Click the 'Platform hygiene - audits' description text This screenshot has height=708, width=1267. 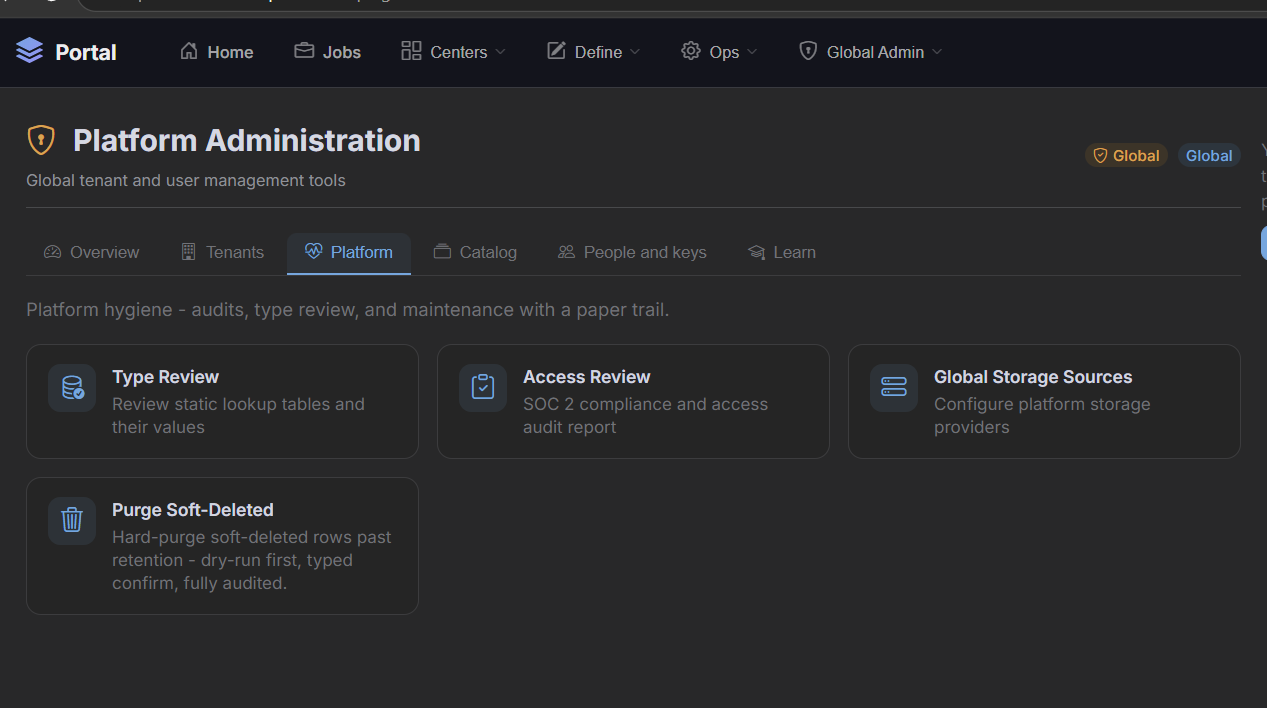348,310
